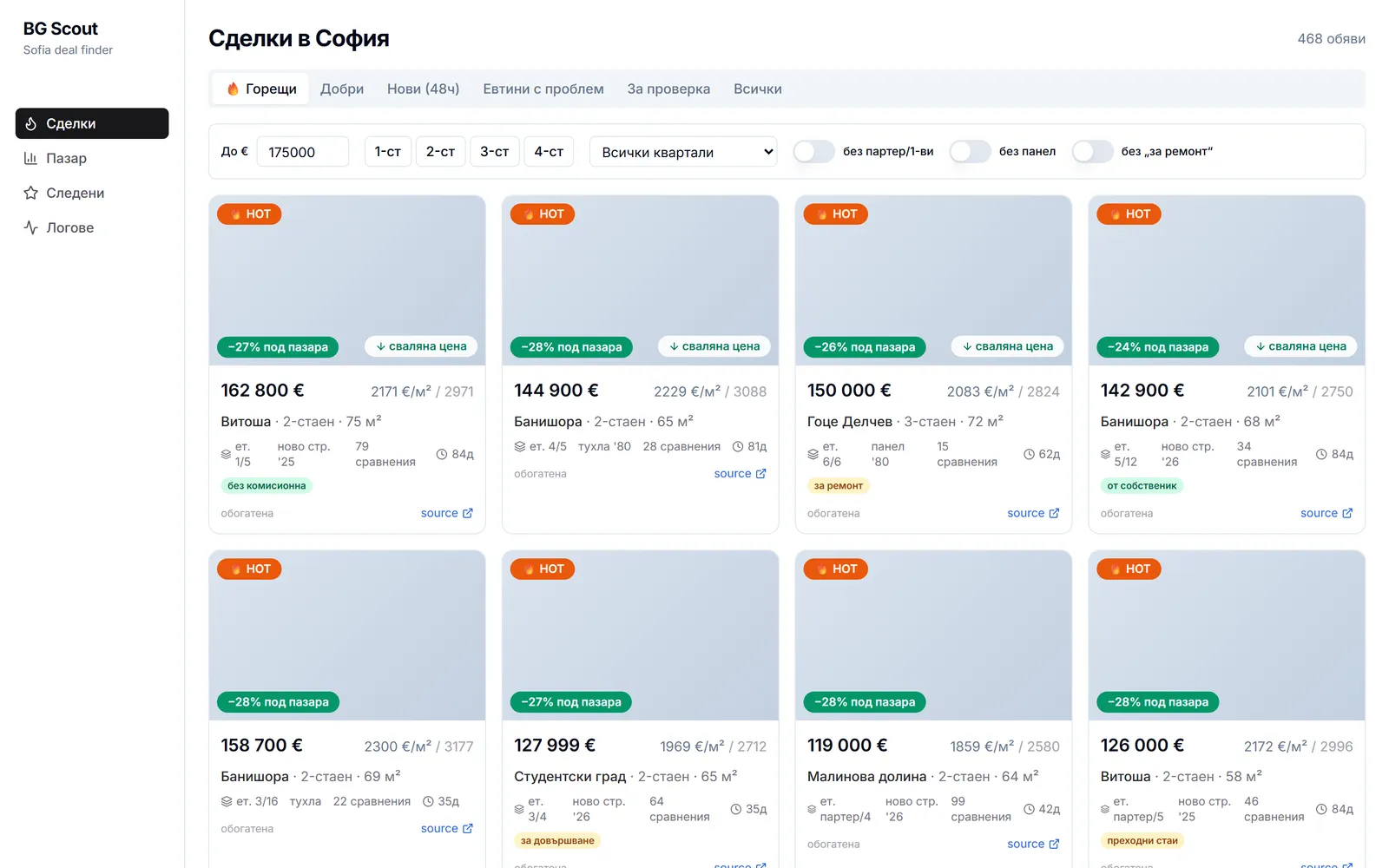
Task: Open Пазар in the sidebar
Action: (92, 158)
